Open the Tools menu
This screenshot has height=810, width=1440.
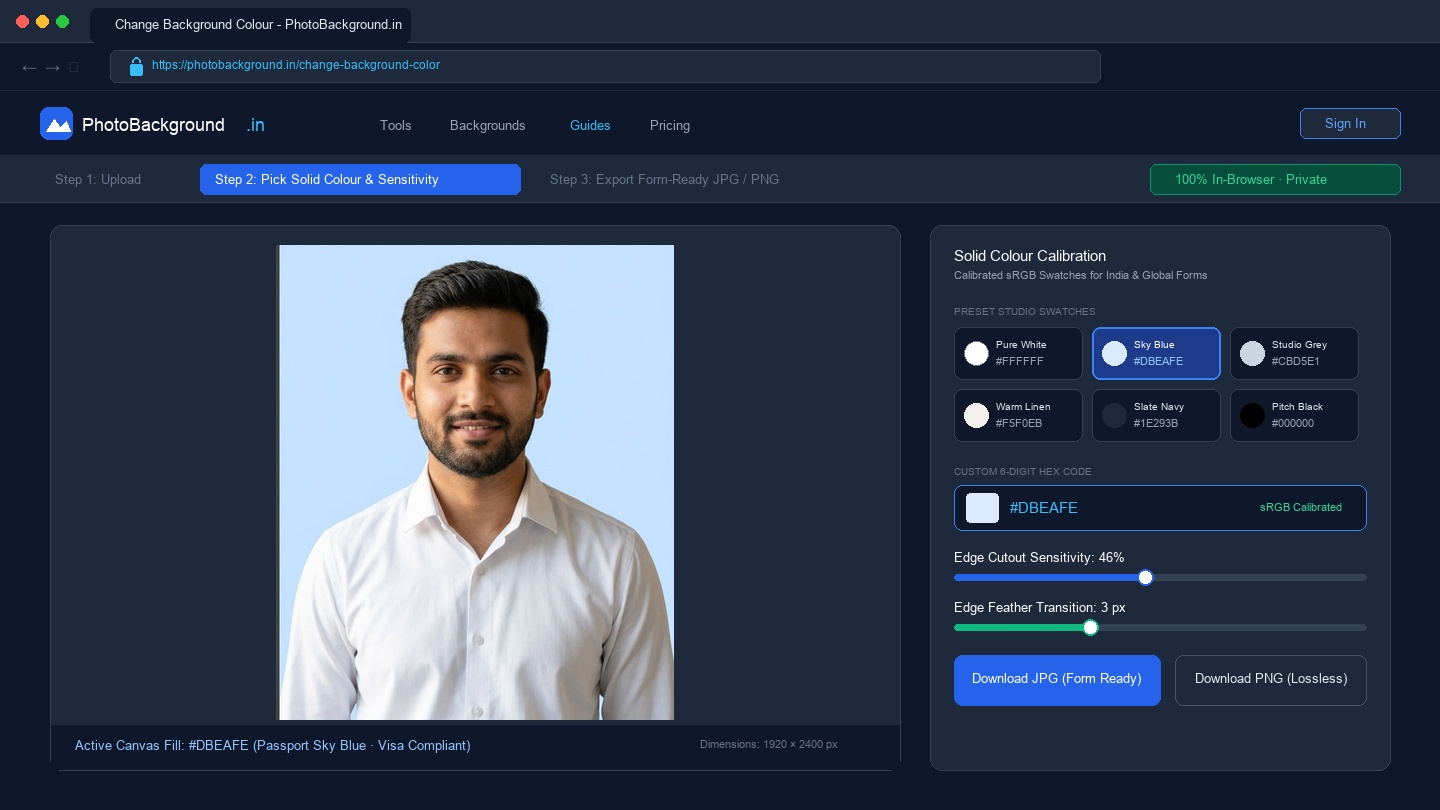[396, 125]
